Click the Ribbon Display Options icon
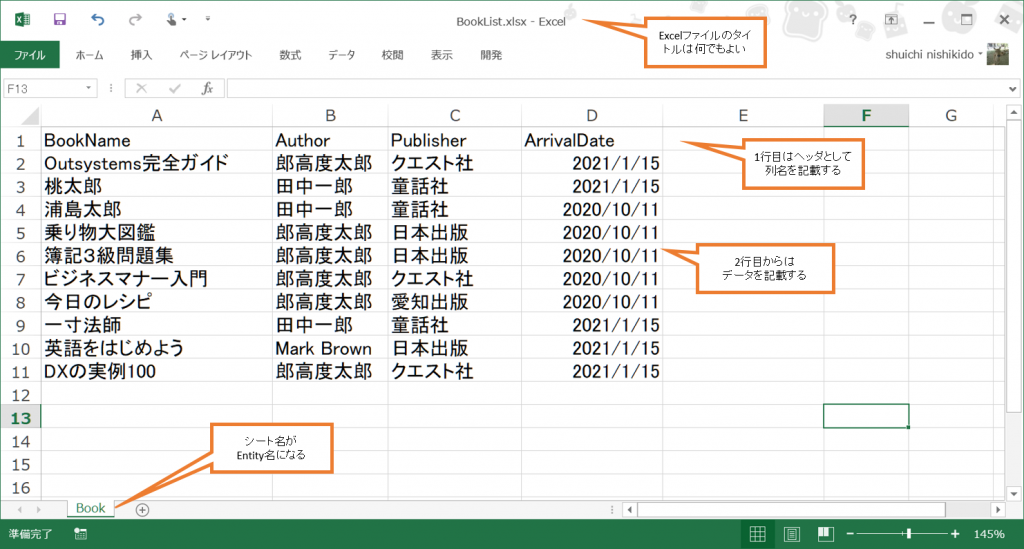 891,19
